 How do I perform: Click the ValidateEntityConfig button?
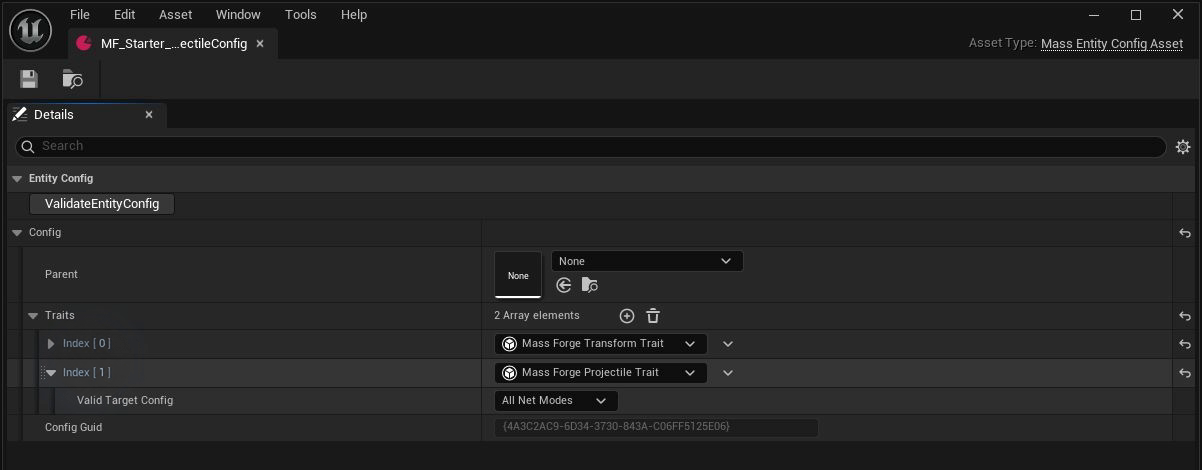102,204
